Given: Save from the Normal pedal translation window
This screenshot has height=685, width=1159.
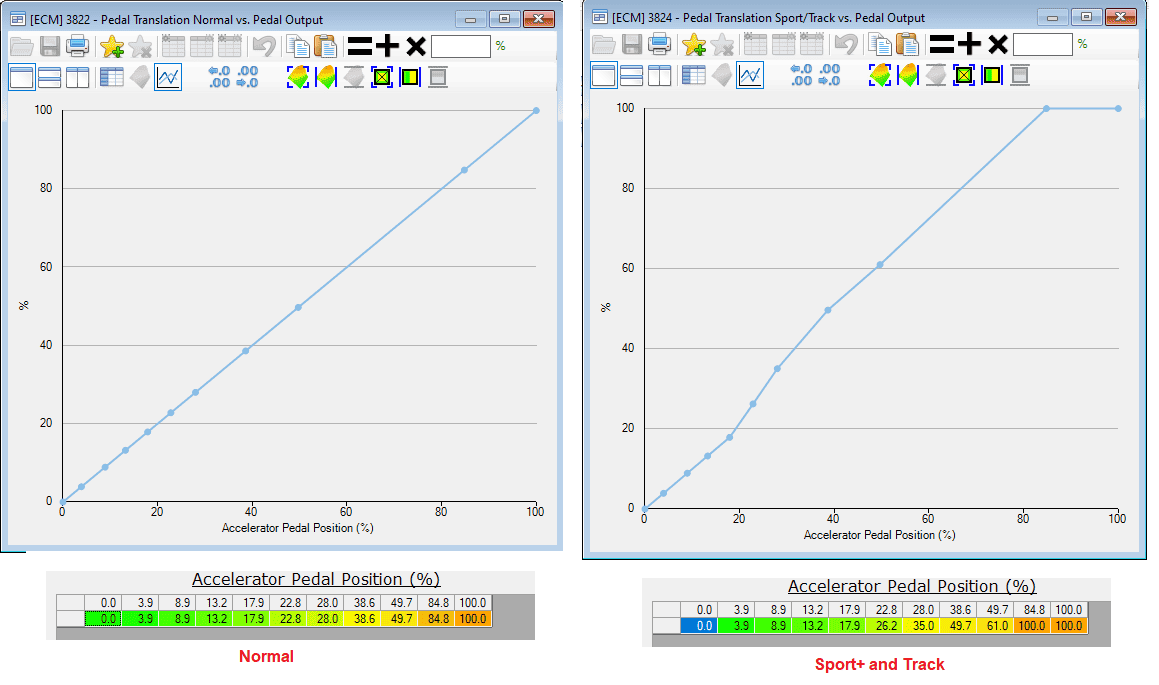Looking at the screenshot, I should pyautogui.click(x=50, y=47).
